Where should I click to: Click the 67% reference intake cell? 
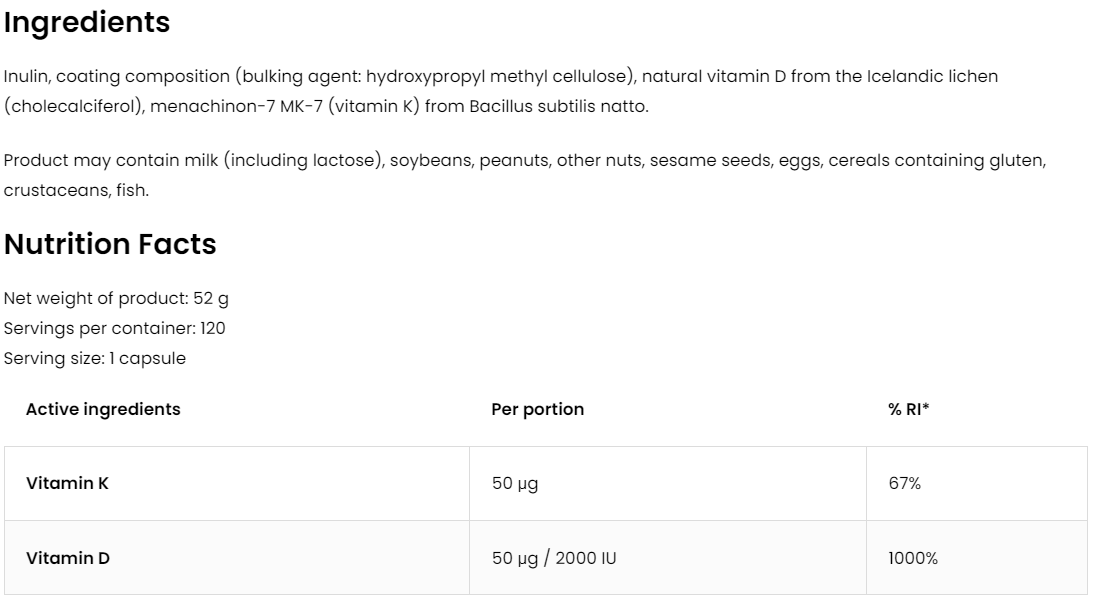904,484
